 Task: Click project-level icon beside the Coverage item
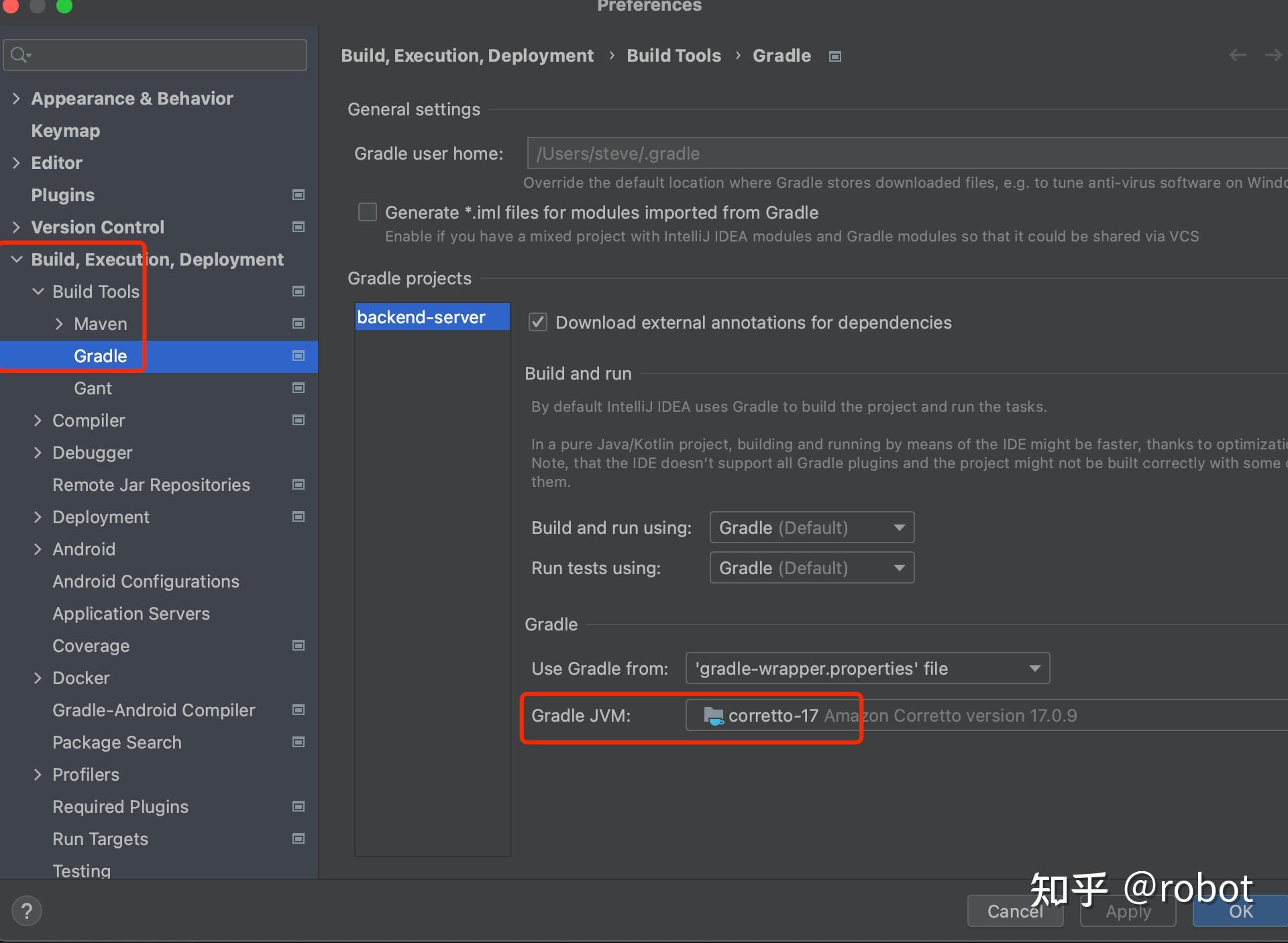[299, 645]
